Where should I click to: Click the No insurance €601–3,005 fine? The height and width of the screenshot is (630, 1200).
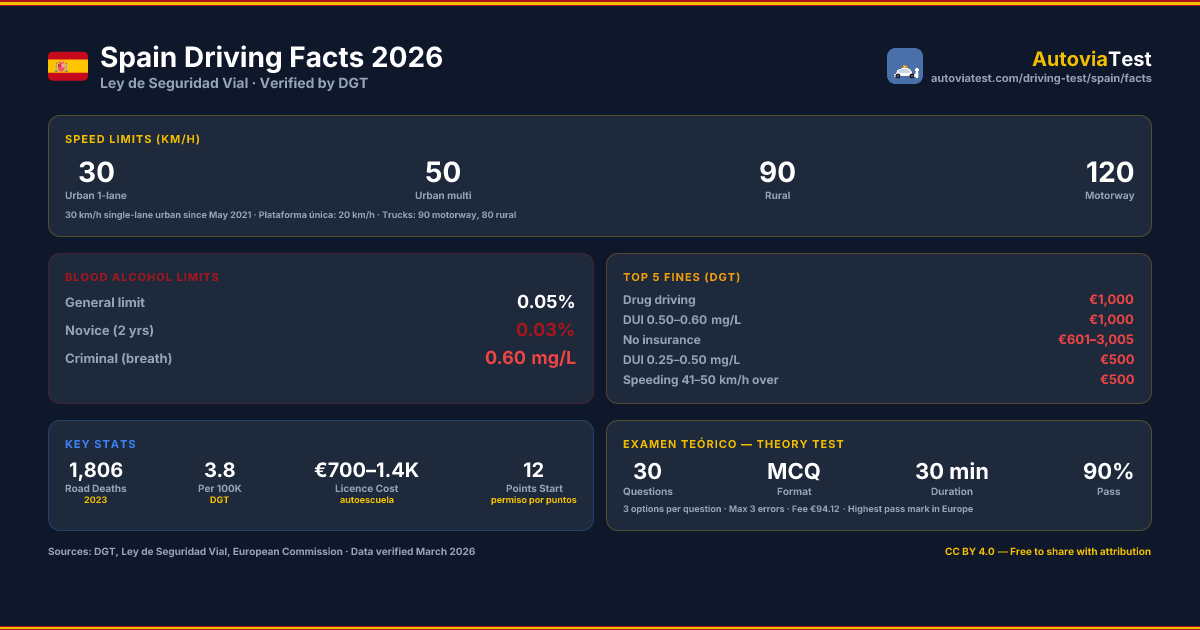[x=1096, y=340]
